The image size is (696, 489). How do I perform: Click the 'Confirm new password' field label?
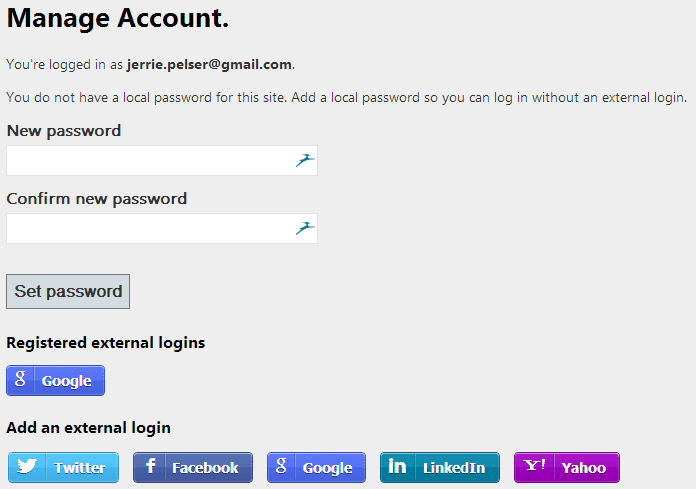point(97,199)
